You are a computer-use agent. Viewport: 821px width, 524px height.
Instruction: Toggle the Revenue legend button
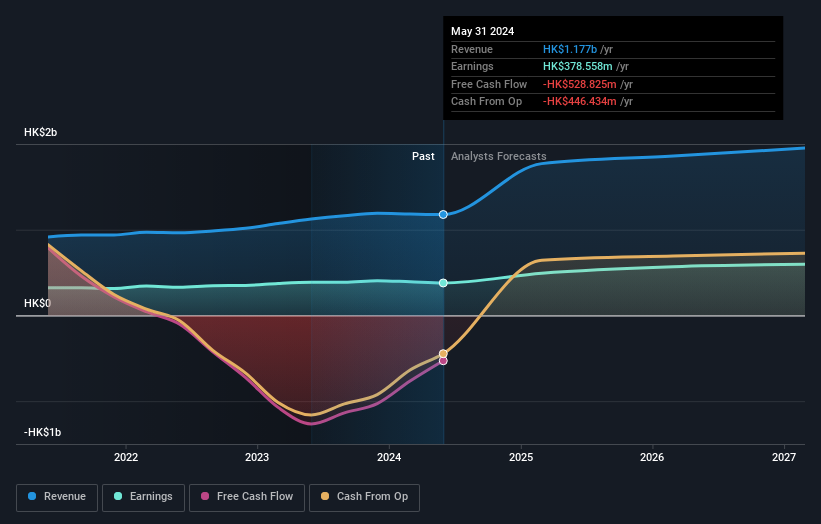pos(57,497)
